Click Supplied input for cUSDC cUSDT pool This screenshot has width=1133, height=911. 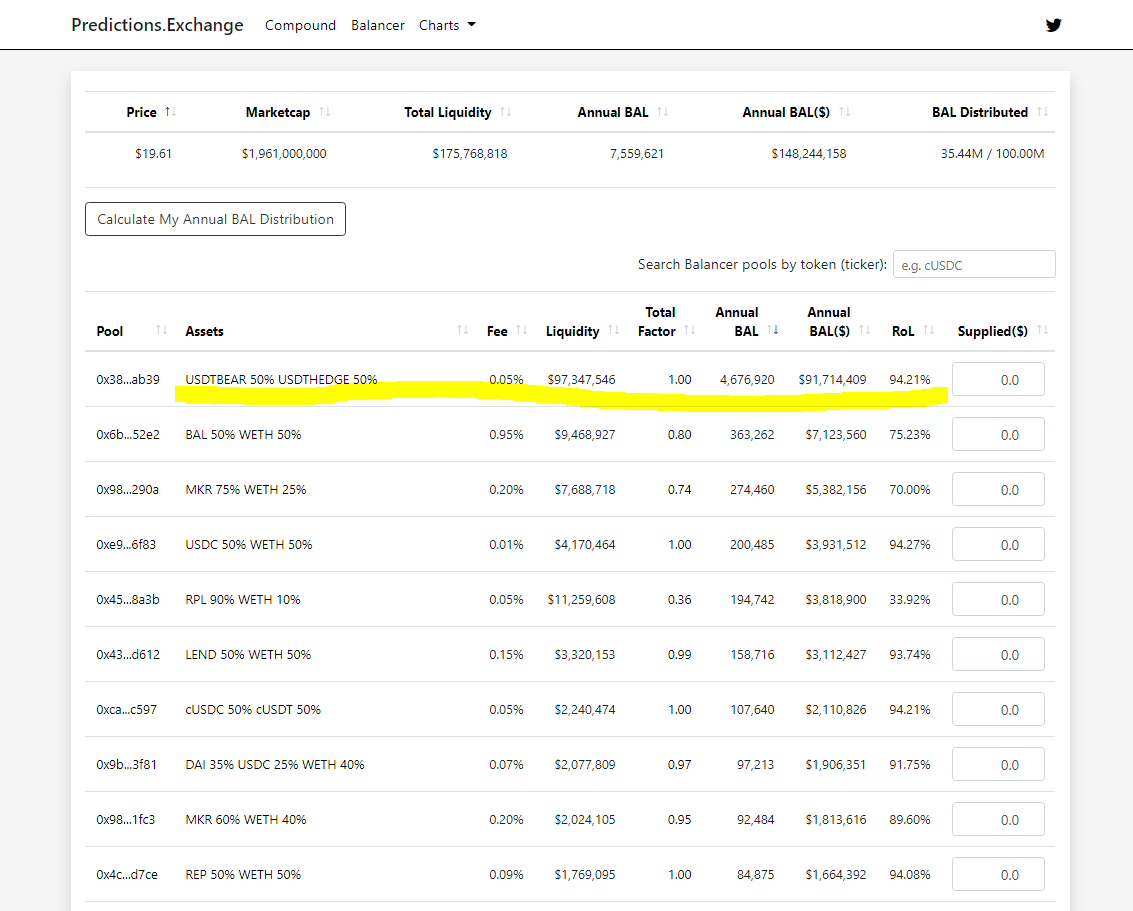coord(998,710)
